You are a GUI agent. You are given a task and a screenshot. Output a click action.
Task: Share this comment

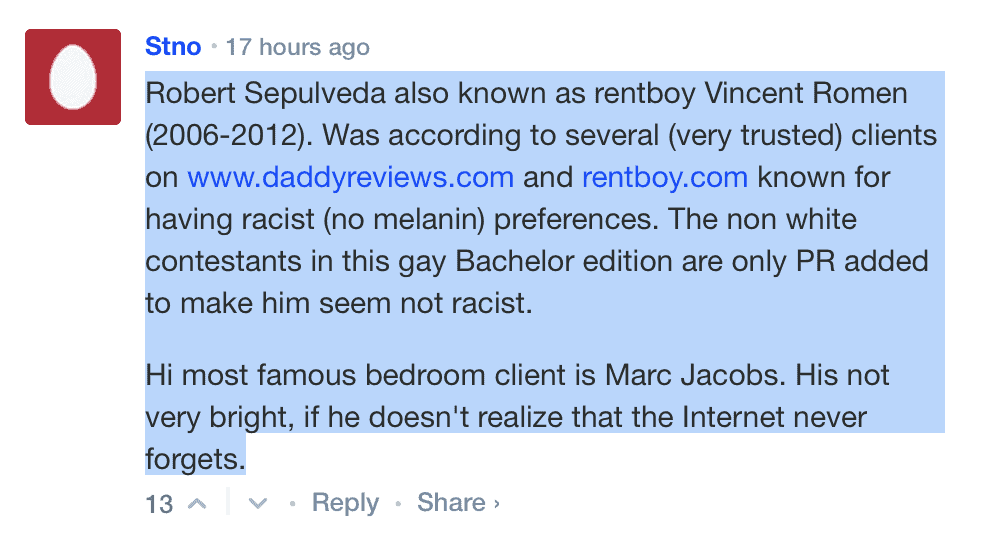point(451,503)
